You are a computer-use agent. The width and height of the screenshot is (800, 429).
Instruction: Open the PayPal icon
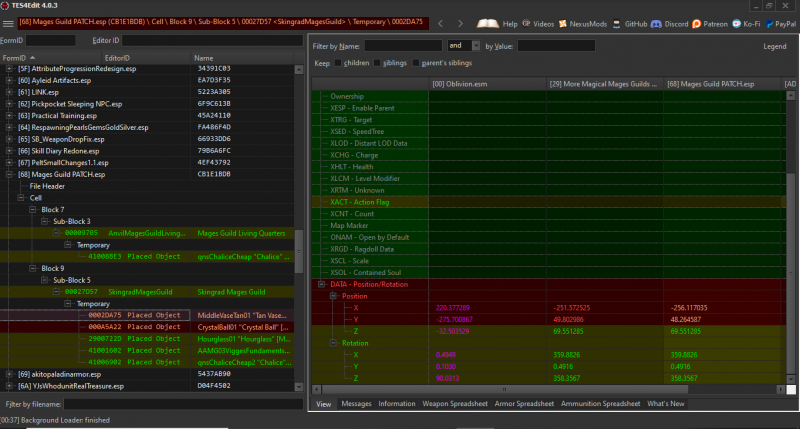coord(769,23)
